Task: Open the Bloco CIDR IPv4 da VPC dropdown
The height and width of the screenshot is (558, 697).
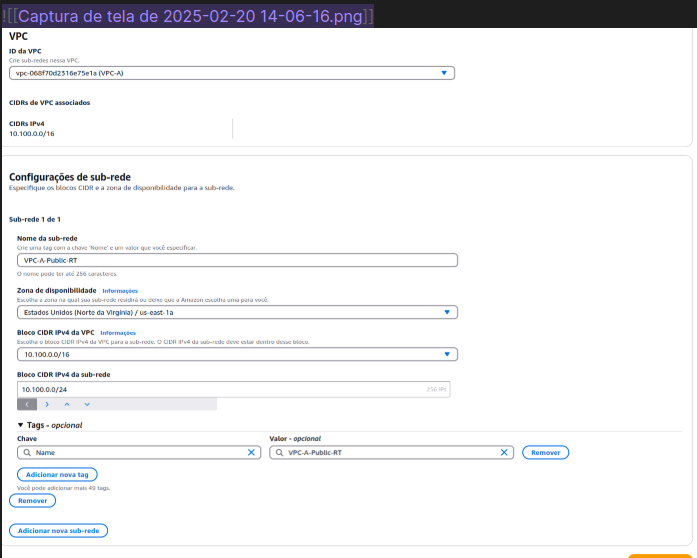Action: [447, 354]
